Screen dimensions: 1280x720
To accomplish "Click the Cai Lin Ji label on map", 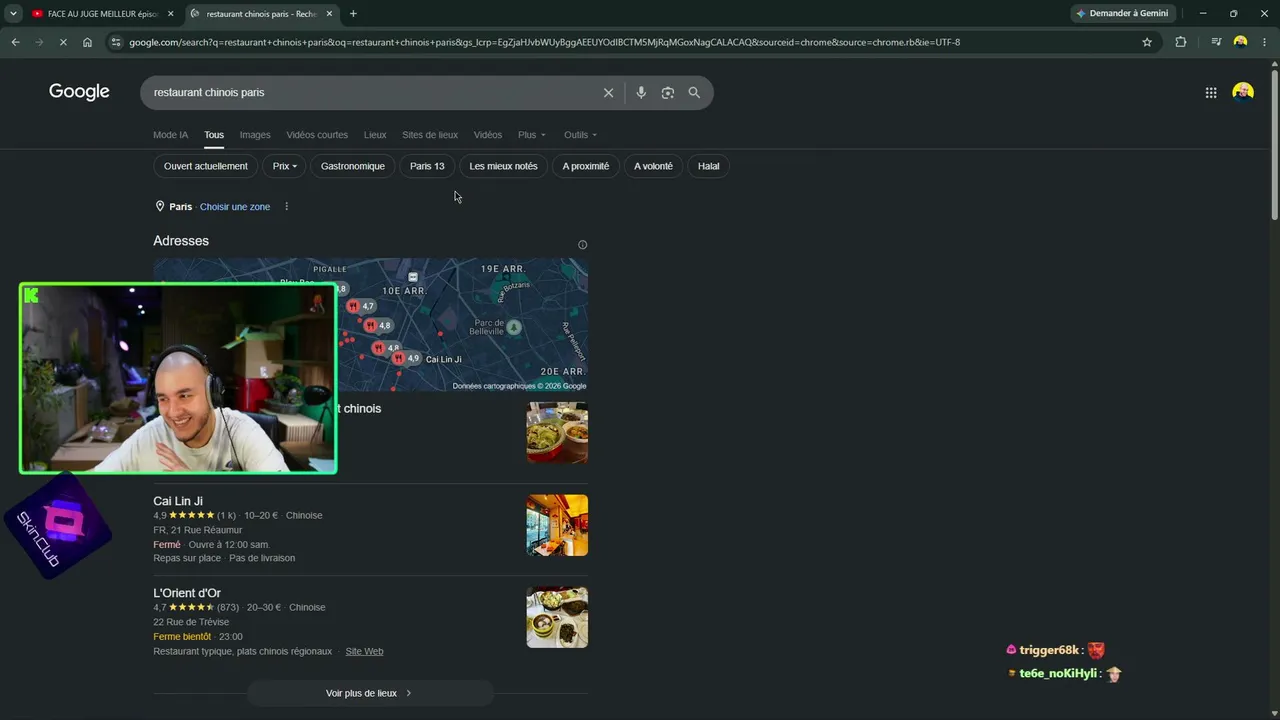I will pyautogui.click(x=444, y=359).
